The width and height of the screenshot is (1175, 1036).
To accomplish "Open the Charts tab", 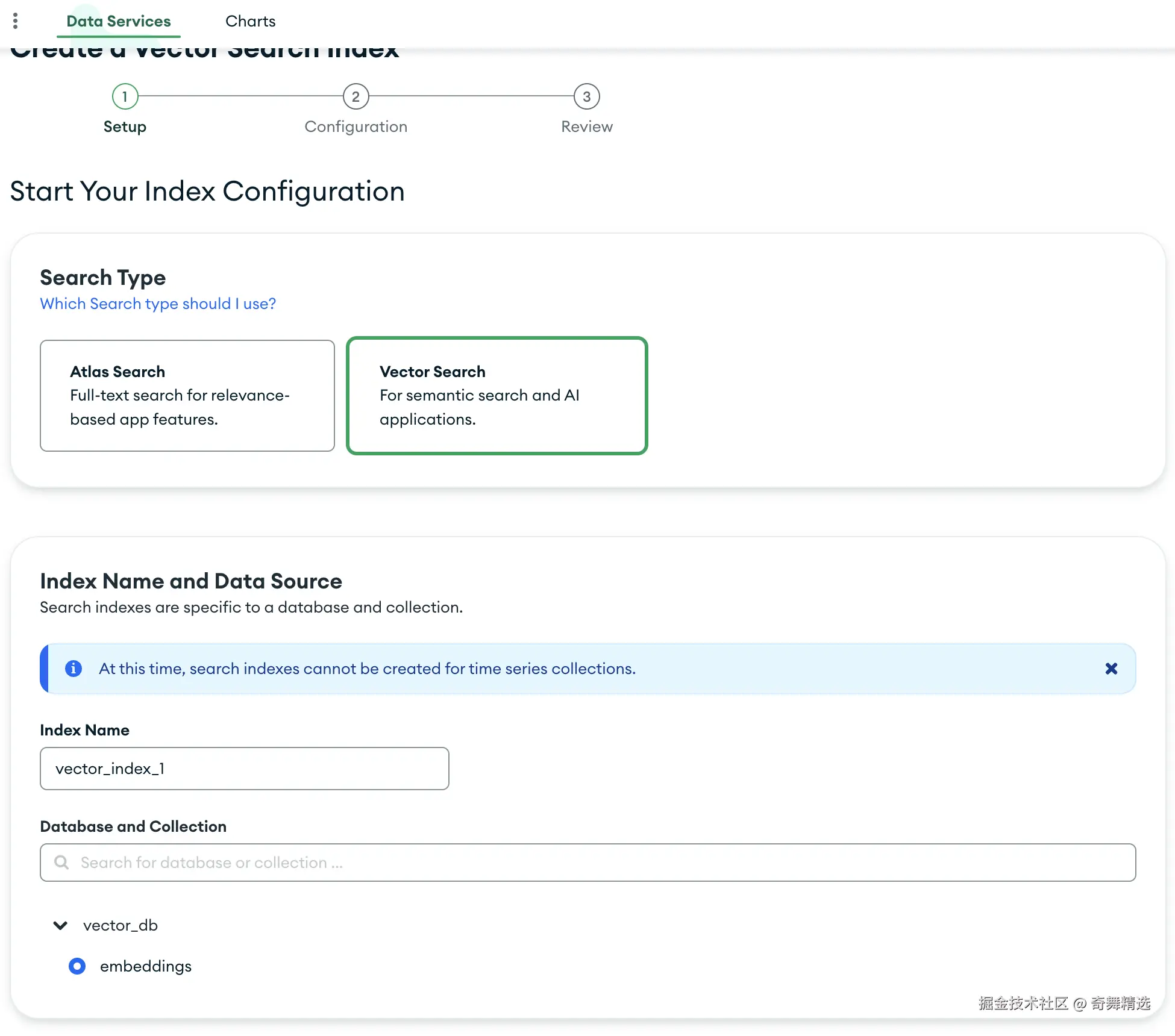I will 250,21.
